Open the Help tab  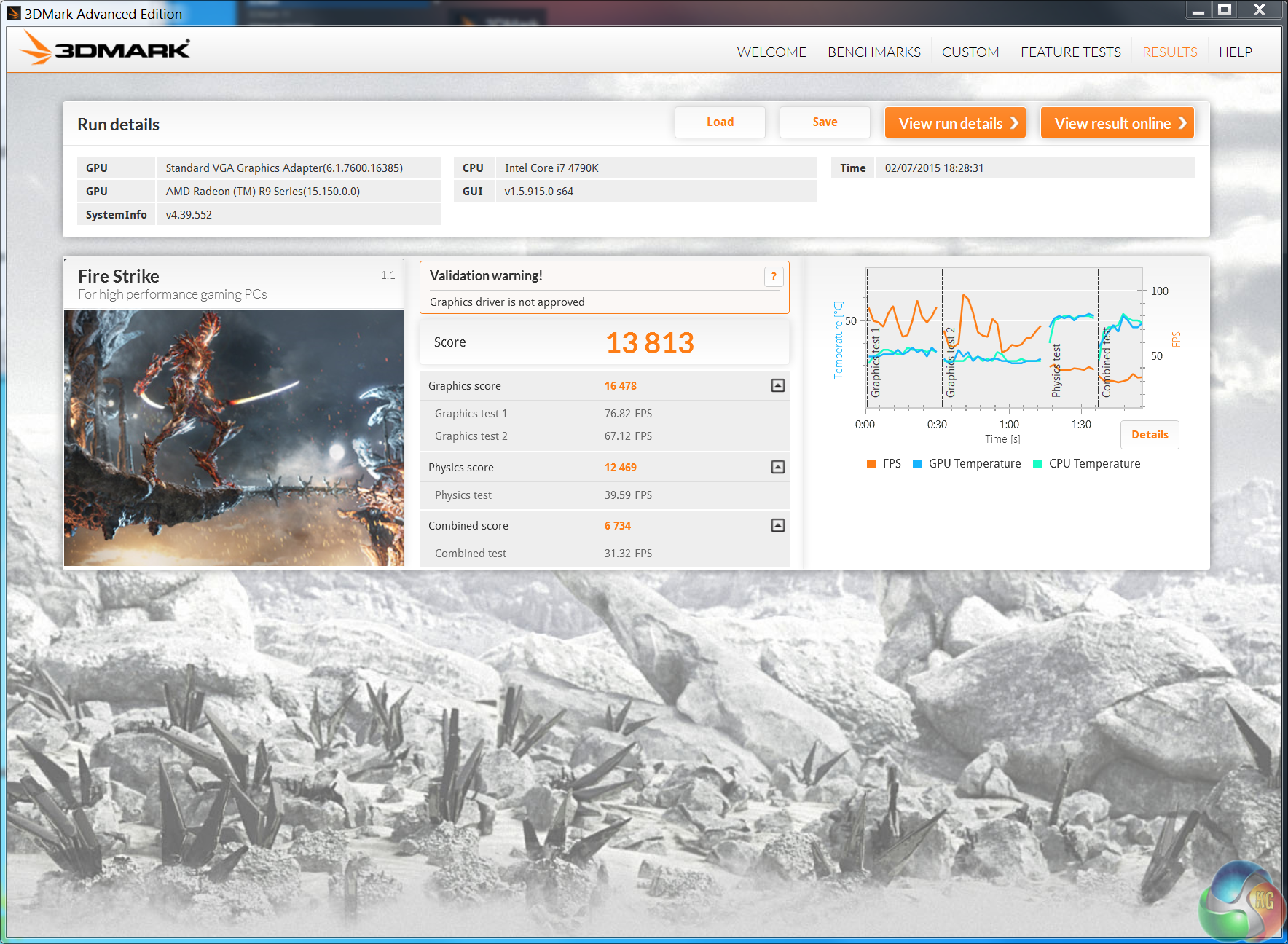pyautogui.click(x=1236, y=52)
